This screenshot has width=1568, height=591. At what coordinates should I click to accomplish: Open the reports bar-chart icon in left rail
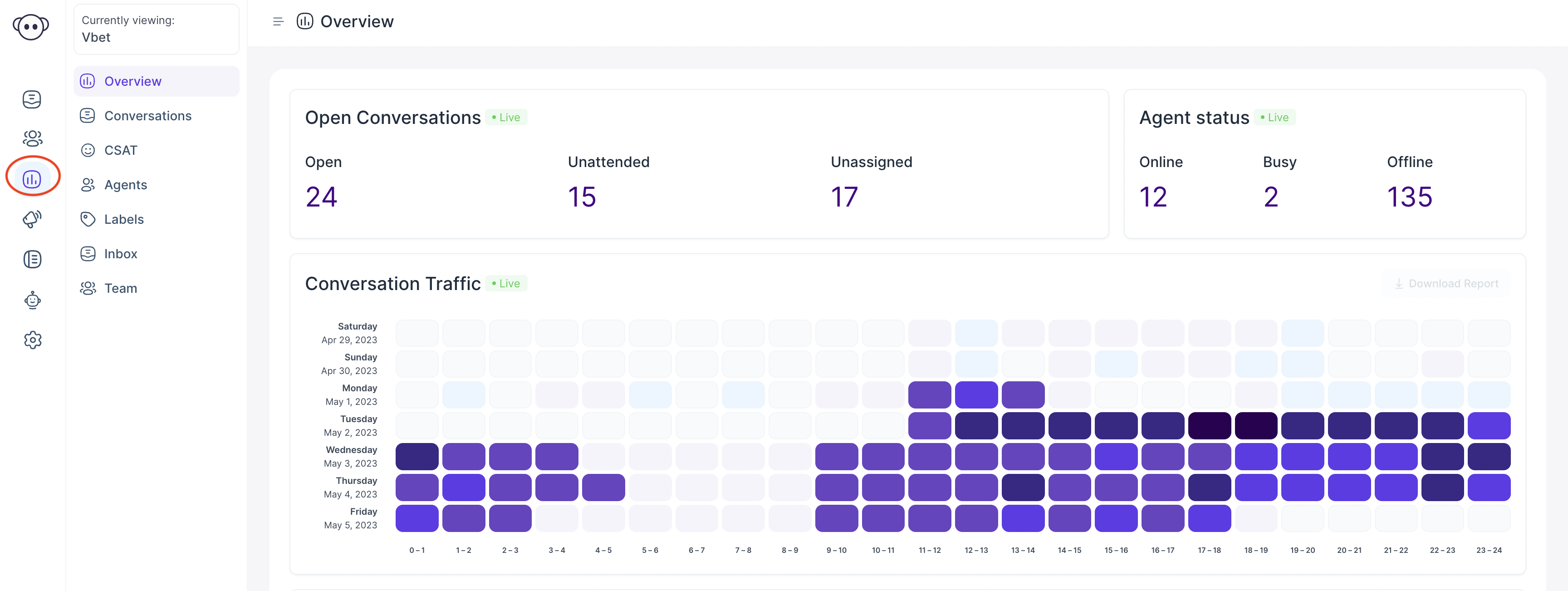tap(32, 178)
